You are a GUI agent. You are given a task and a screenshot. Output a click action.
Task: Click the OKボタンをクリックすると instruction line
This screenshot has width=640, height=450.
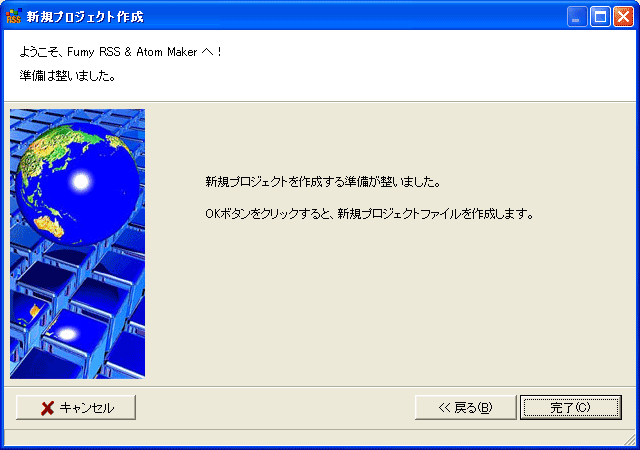point(370,214)
